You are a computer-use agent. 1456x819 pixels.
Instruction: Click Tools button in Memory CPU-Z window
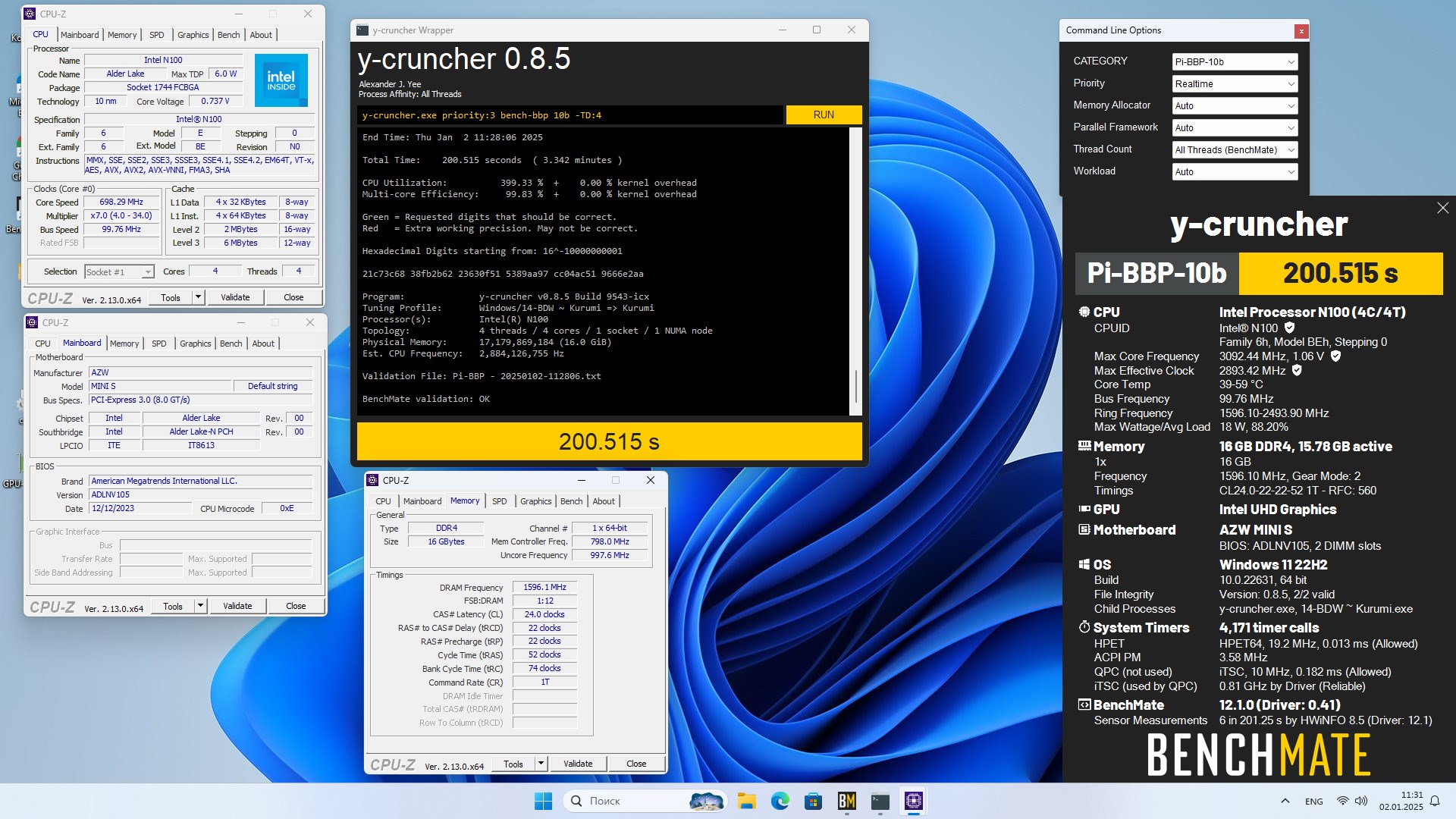pyautogui.click(x=513, y=764)
